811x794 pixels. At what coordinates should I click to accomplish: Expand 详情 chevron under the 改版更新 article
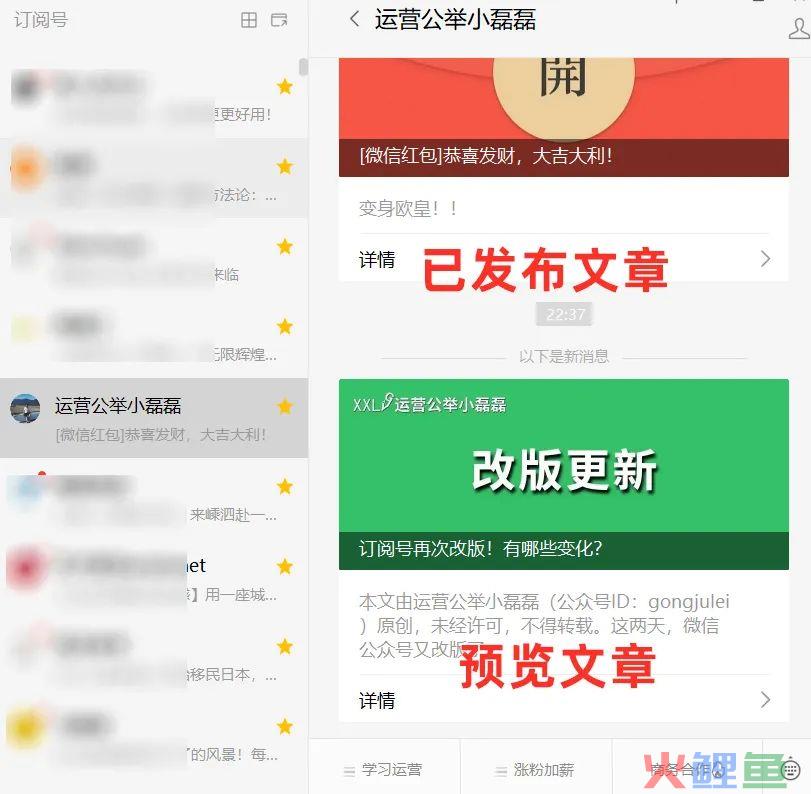click(765, 700)
